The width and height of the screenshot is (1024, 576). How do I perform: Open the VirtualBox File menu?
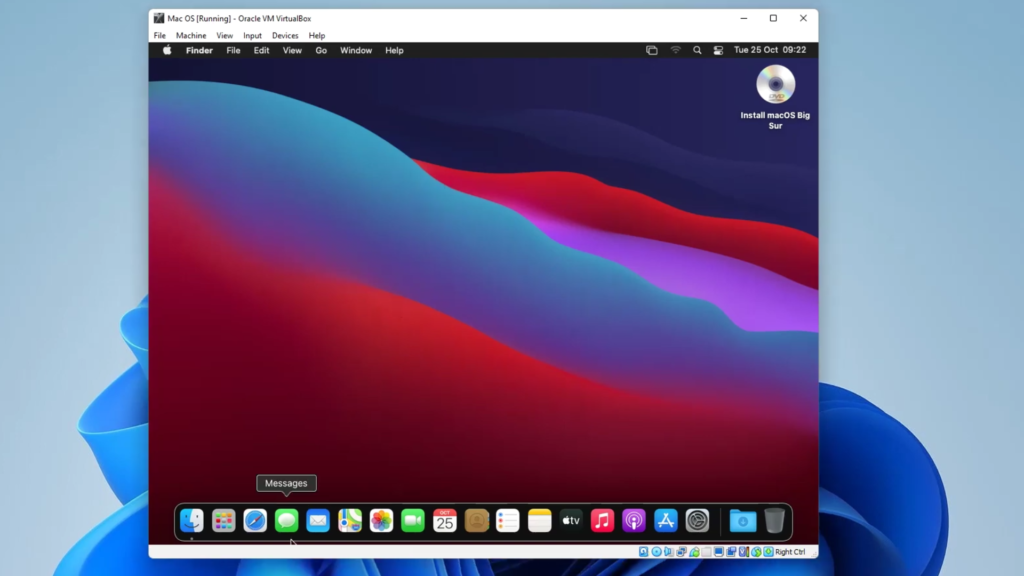[159, 35]
